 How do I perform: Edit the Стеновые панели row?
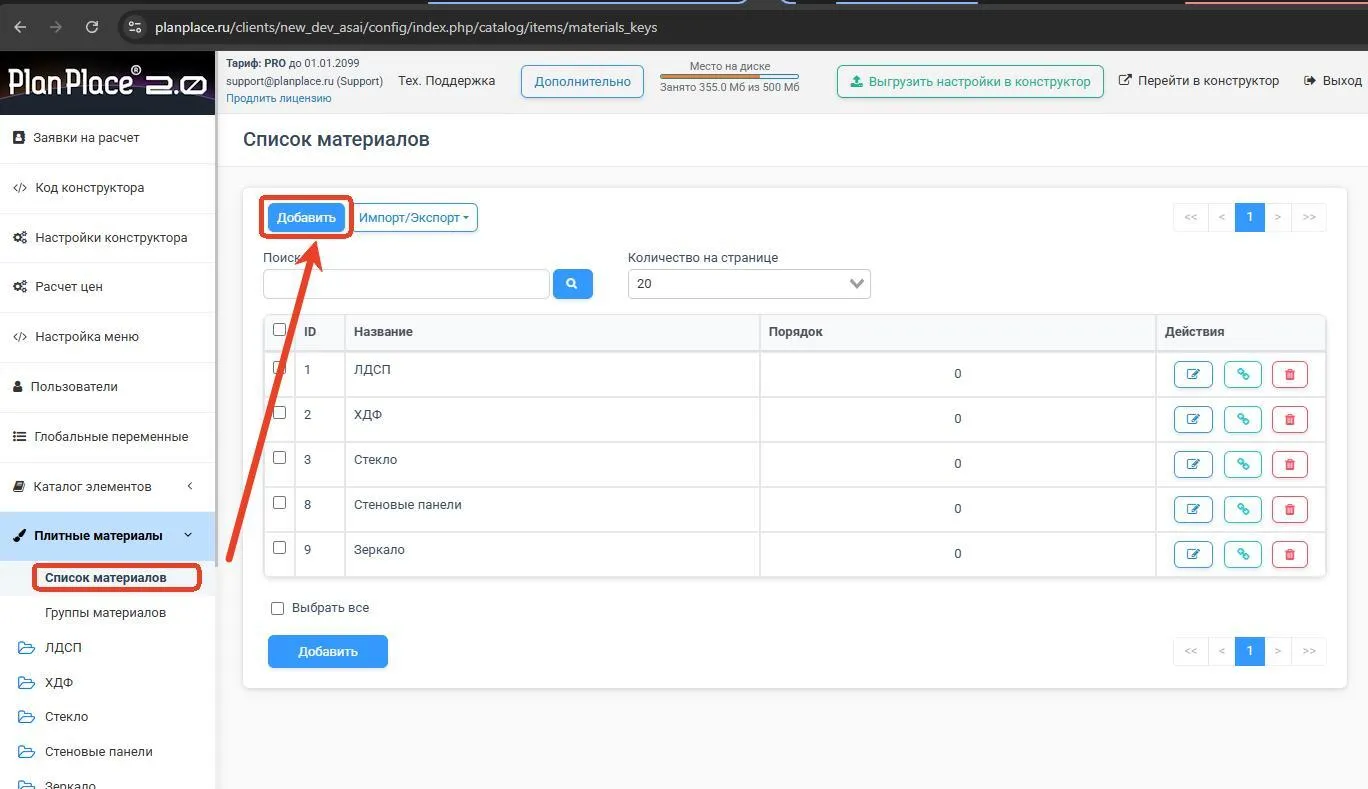point(1193,509)
